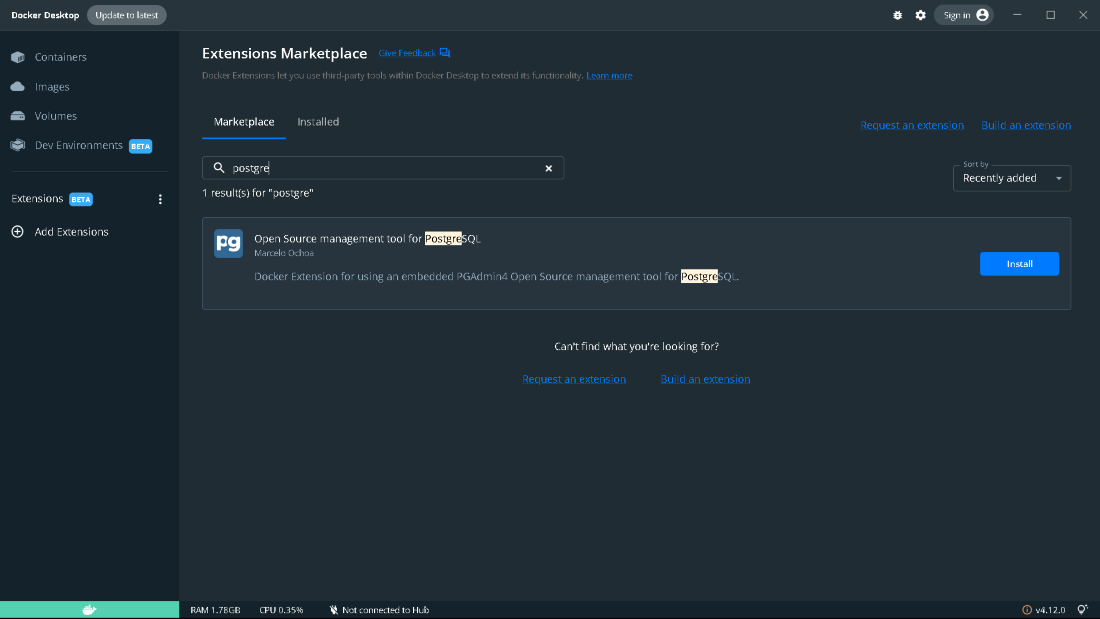Viewport: 1100px width, 619px height.
Task: Click the Extensions BETA badge
Action: [x=81, y=199]
